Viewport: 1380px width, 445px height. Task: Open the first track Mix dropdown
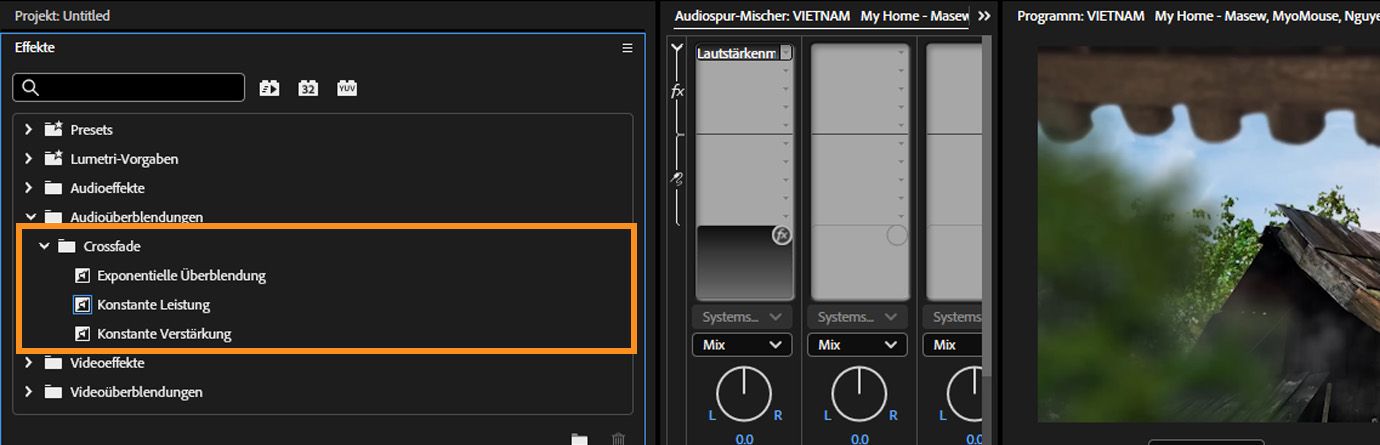tap(741, 345)
